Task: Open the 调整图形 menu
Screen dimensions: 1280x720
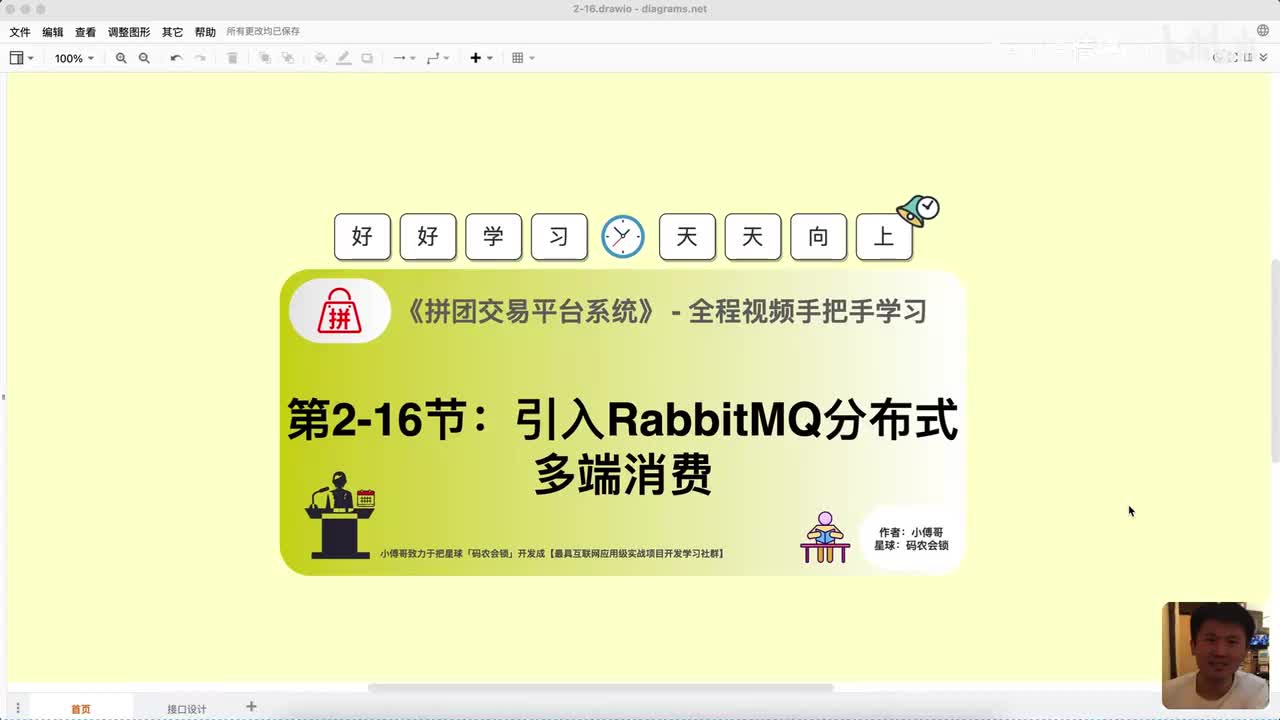Action: (129, 32)
